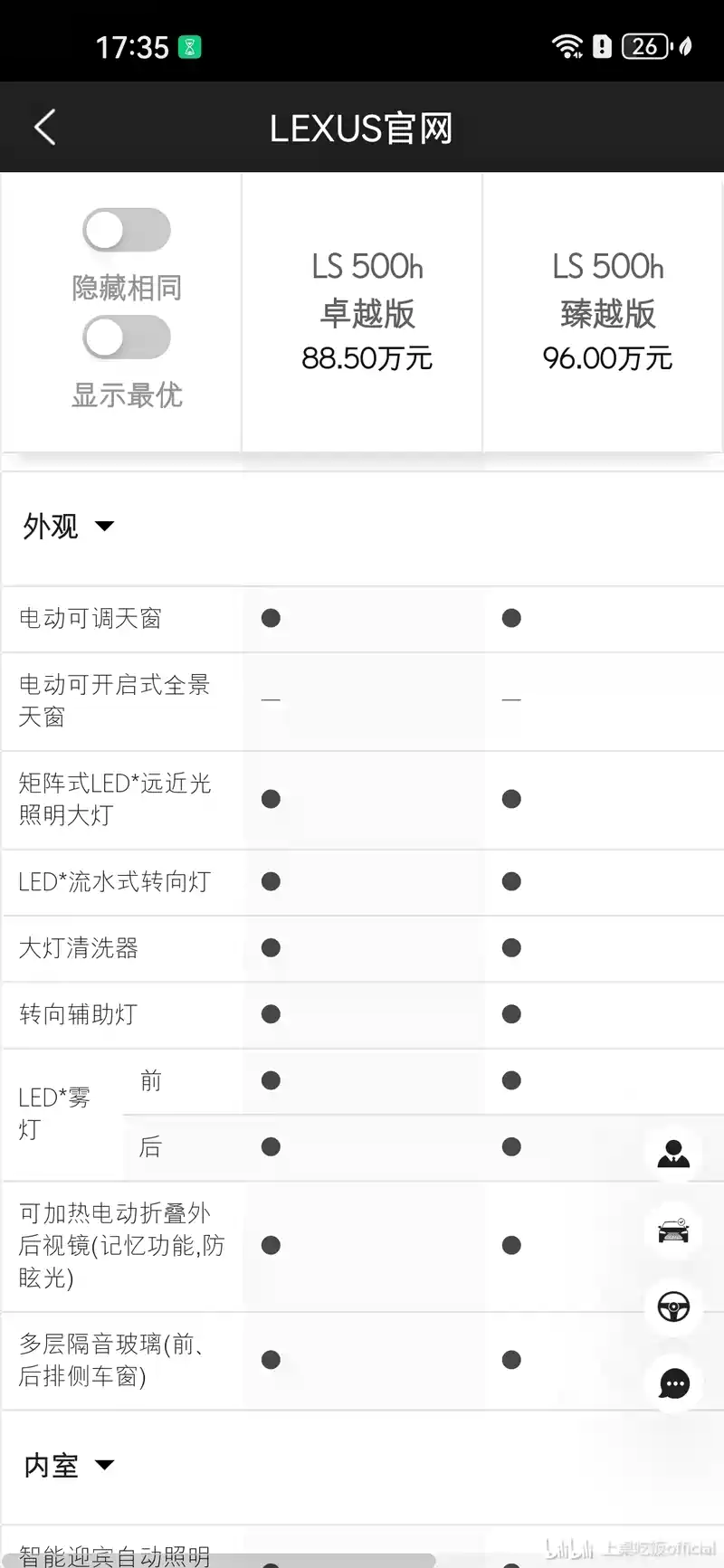Toggle the 隐藏相同 switch
This screenshot has height=1568, width=724.
pos(127,230)
